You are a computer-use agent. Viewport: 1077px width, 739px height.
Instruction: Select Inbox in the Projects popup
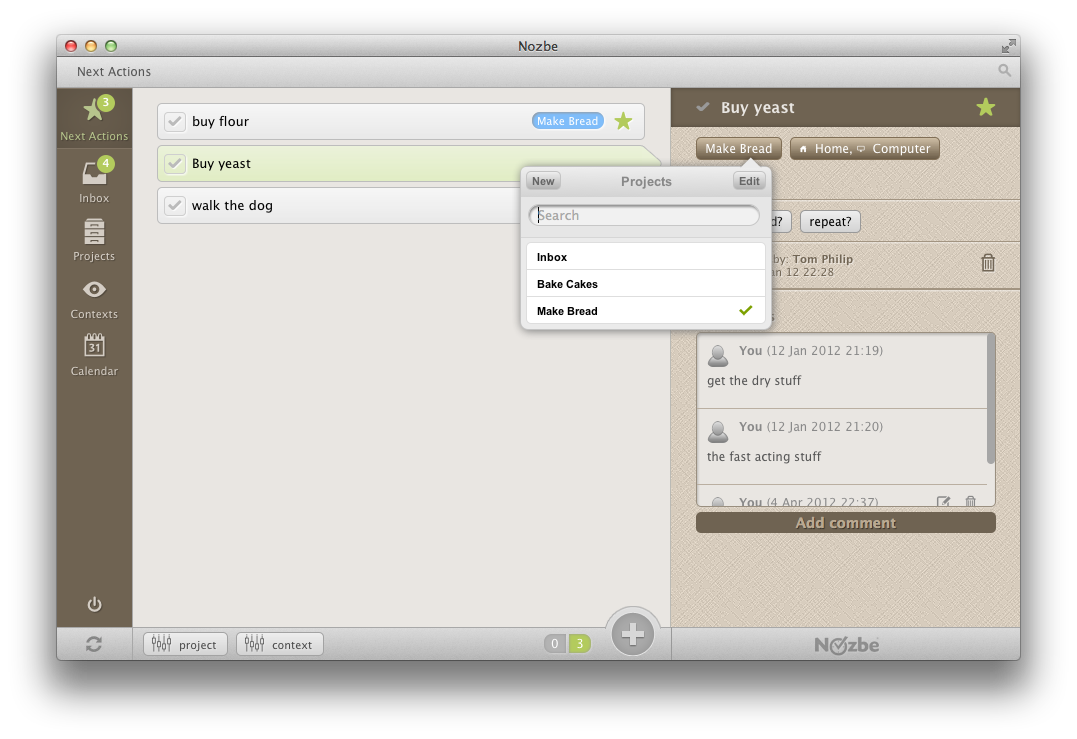pos(646,257)
